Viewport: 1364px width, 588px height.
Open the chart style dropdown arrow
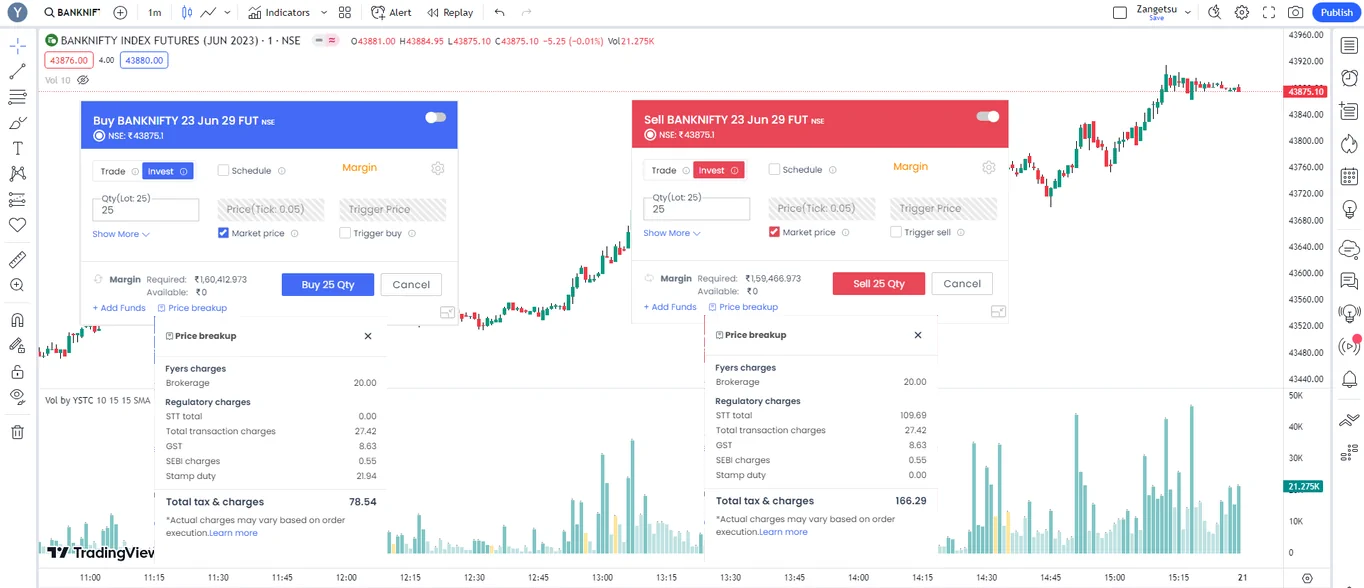(x=228, y=12)
